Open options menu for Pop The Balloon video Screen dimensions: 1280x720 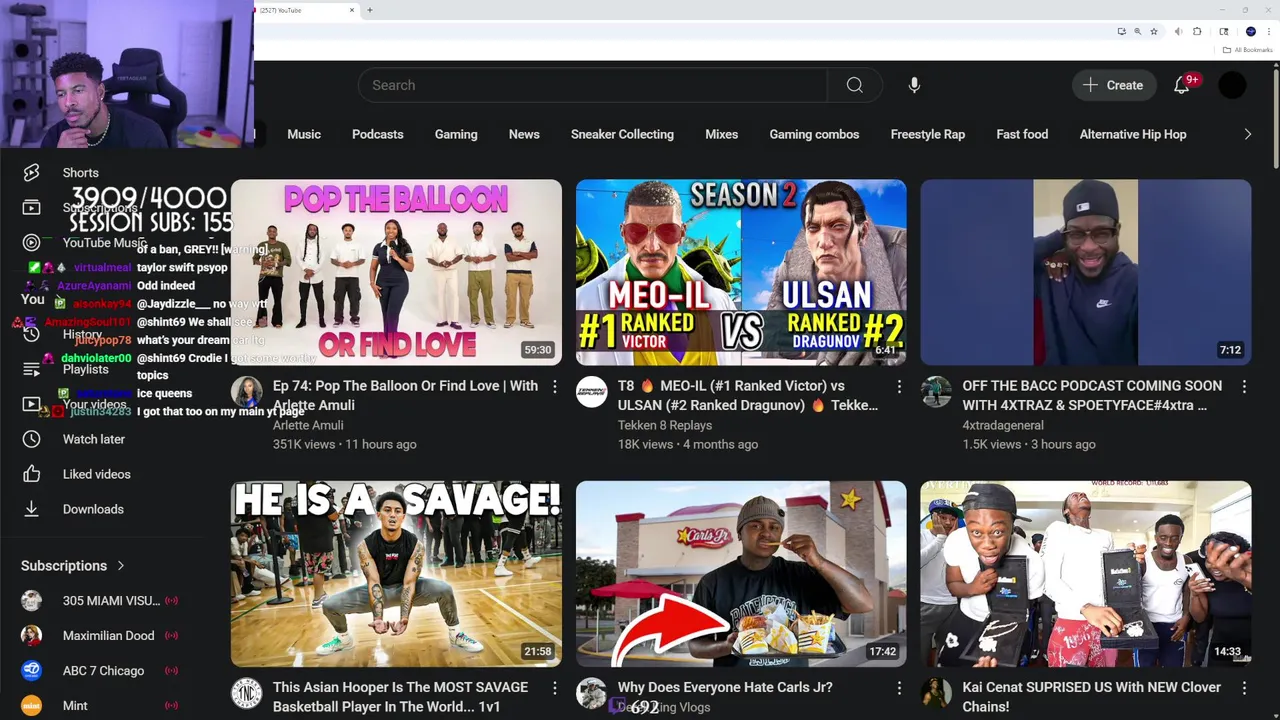(x=554, y=386)
